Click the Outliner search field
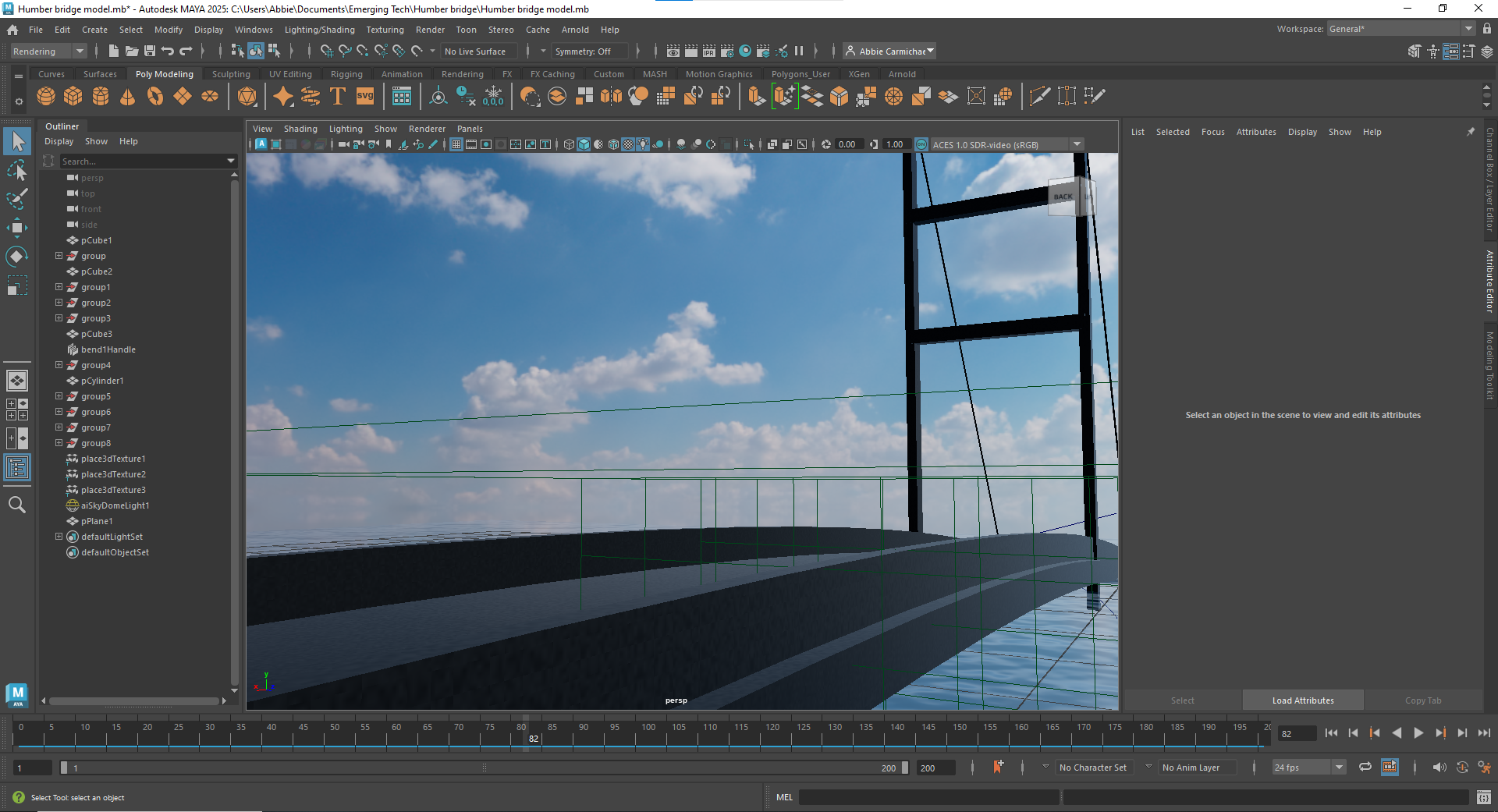 [x=140, y=161]
